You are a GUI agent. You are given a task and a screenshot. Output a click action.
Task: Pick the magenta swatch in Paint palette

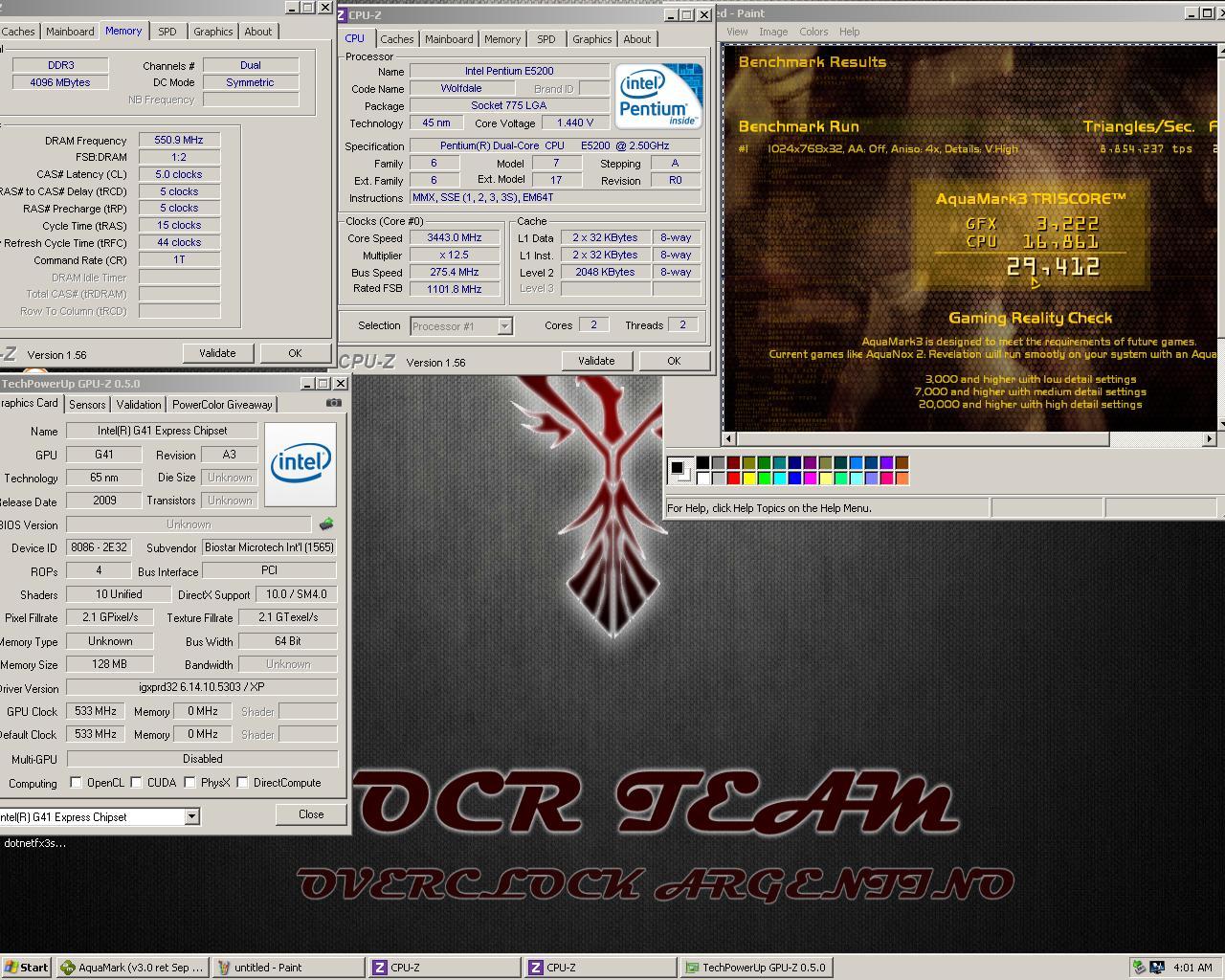[x=810, y=478]
